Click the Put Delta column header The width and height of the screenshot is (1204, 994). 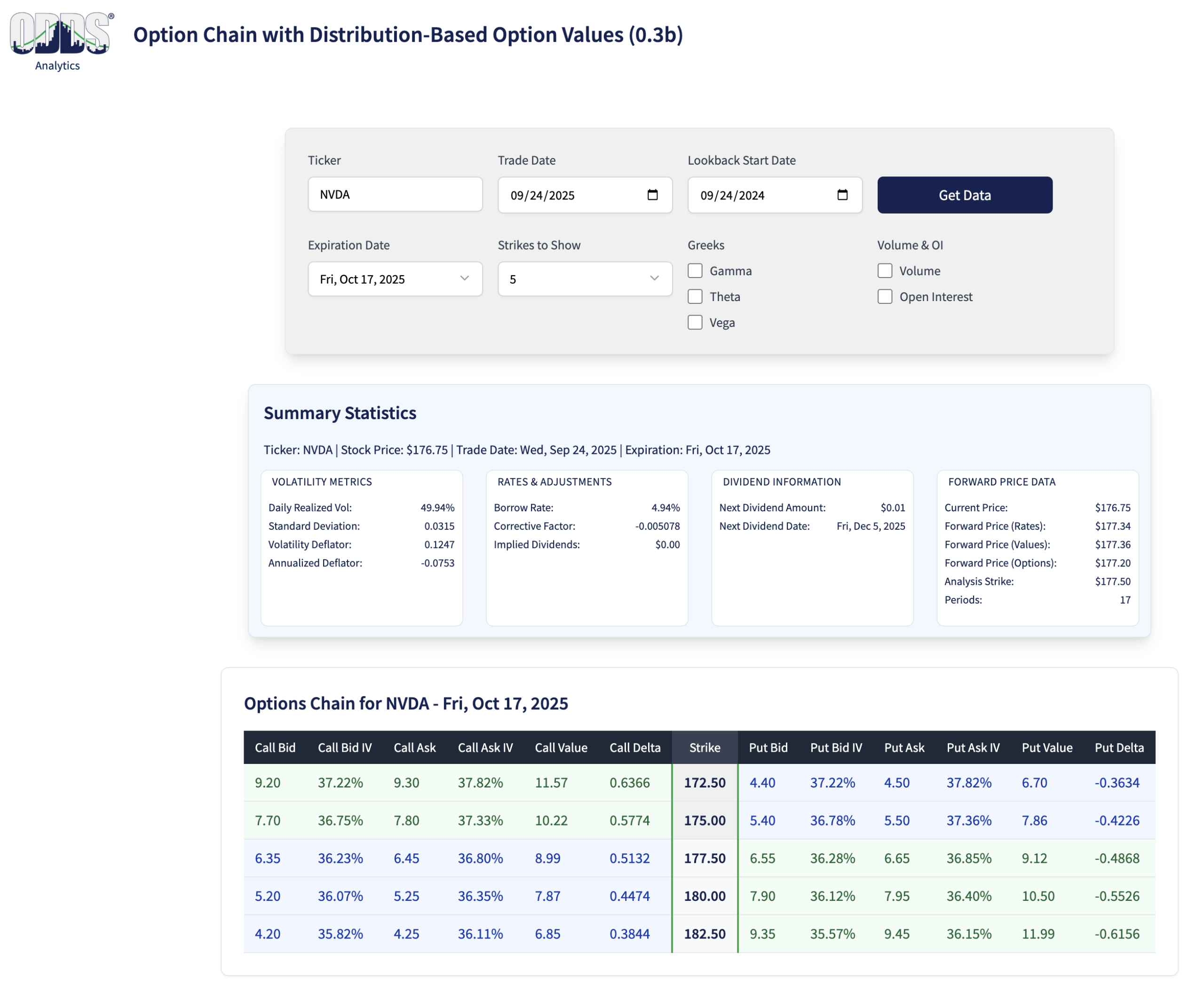coord(1119,747)
